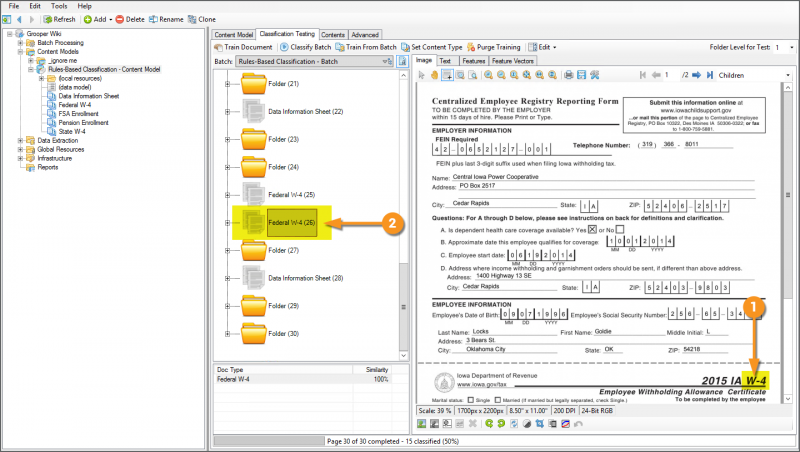Click the print icon in image toolbar
Viewport: 800px width, 452px height.
pos(568,75)
